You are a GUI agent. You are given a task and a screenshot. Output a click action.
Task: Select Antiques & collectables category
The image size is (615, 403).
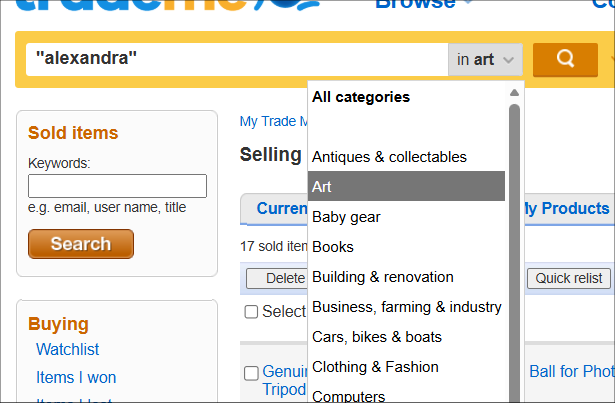coord(389,157)
